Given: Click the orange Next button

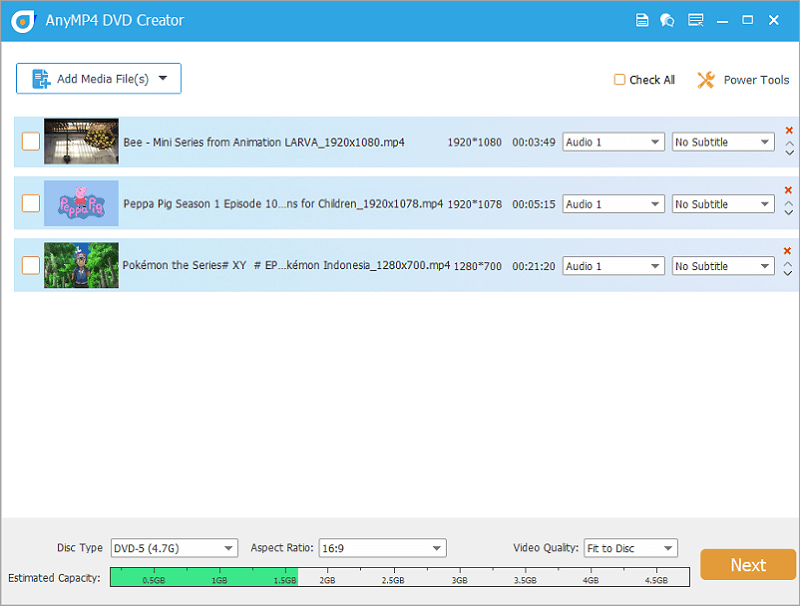Looking at the screenshot, I should point(748,564).
